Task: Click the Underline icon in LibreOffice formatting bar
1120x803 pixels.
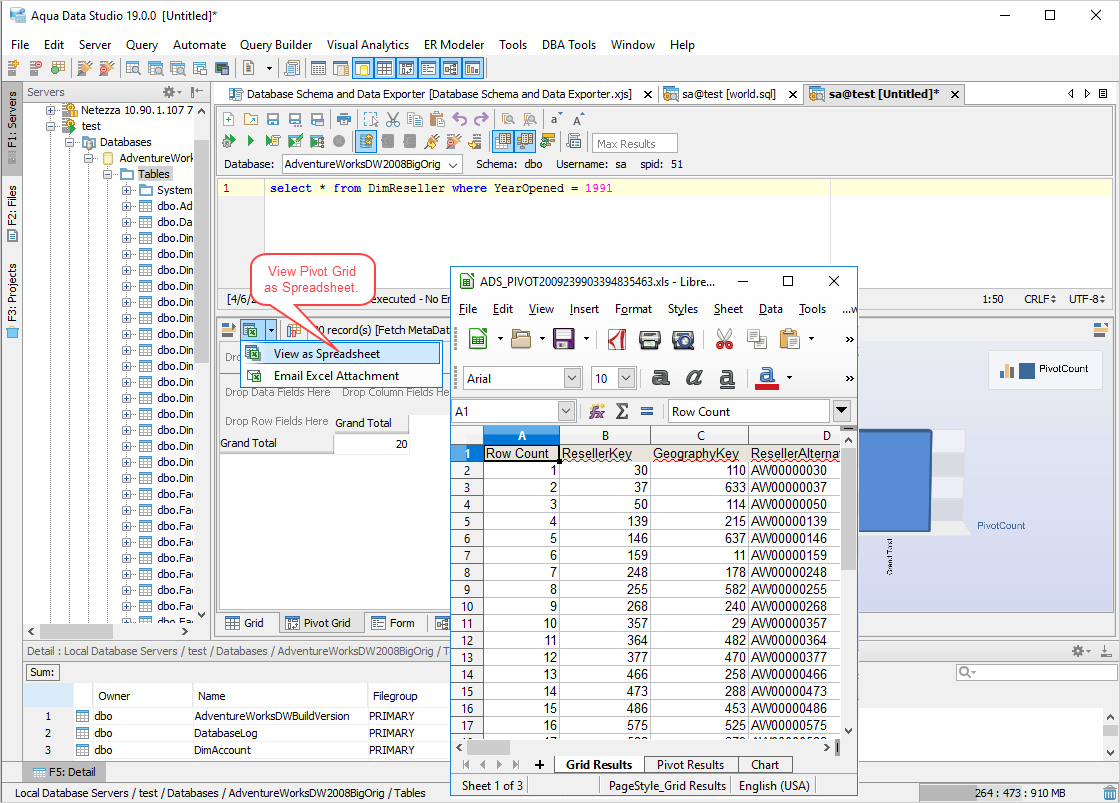Action: (x=726, y=378)
